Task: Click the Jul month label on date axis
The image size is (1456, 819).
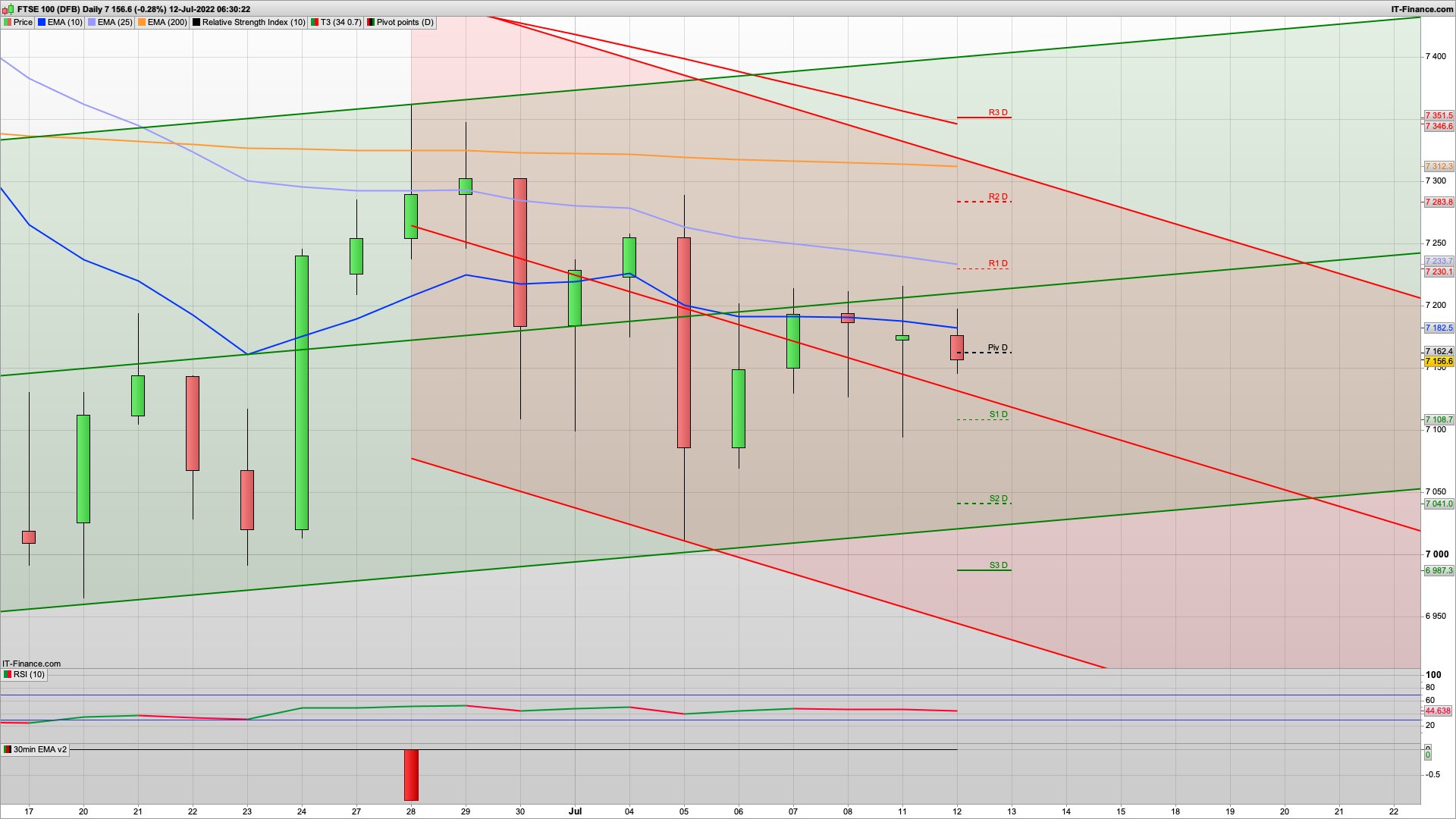Action: pos(575,811)
